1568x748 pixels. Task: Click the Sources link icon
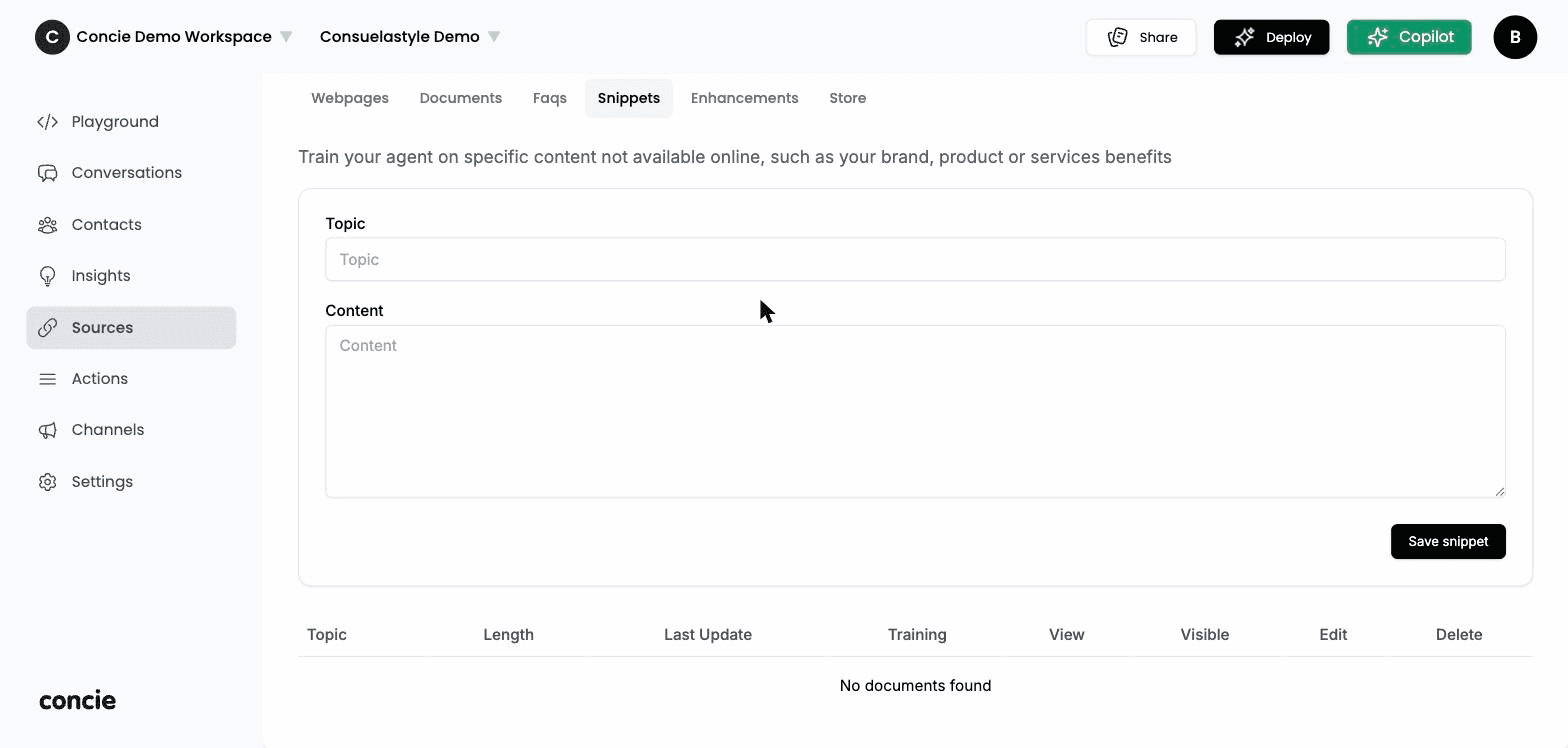pyautogui.click(x=47, y=328)
